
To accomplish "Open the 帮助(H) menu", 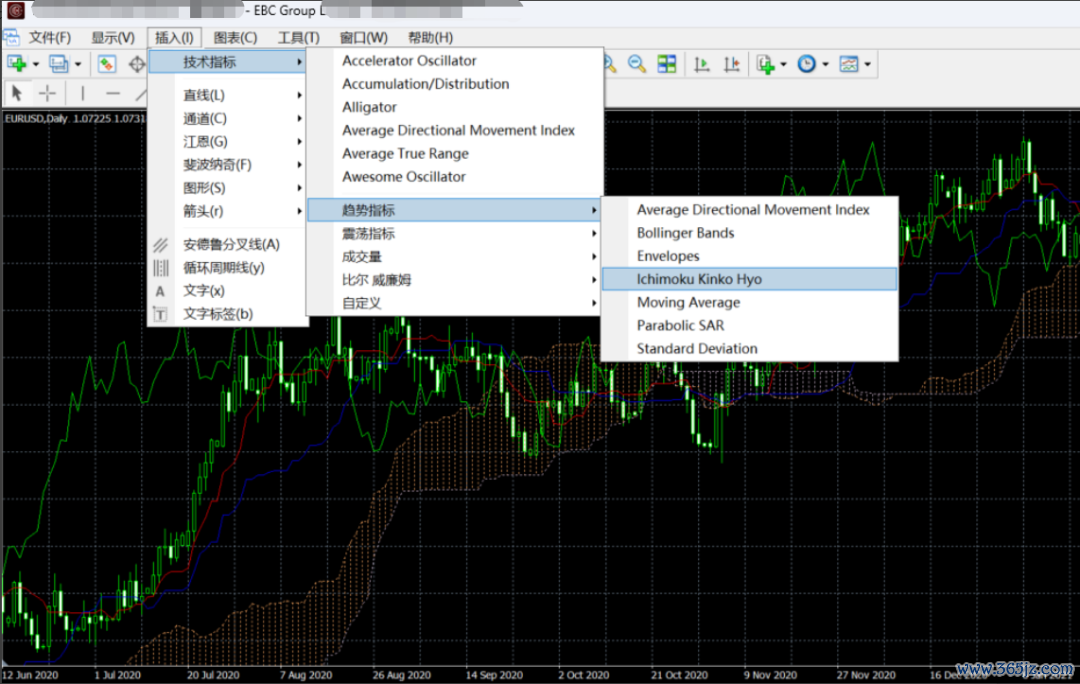I will (430, 37).
